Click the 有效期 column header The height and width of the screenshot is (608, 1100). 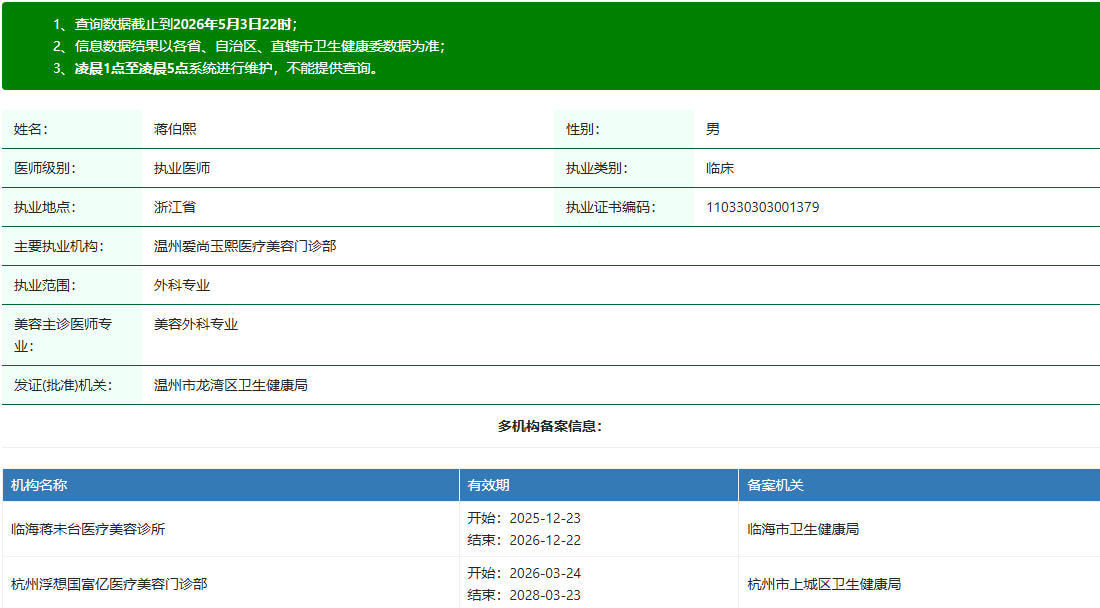click(488, 485)
